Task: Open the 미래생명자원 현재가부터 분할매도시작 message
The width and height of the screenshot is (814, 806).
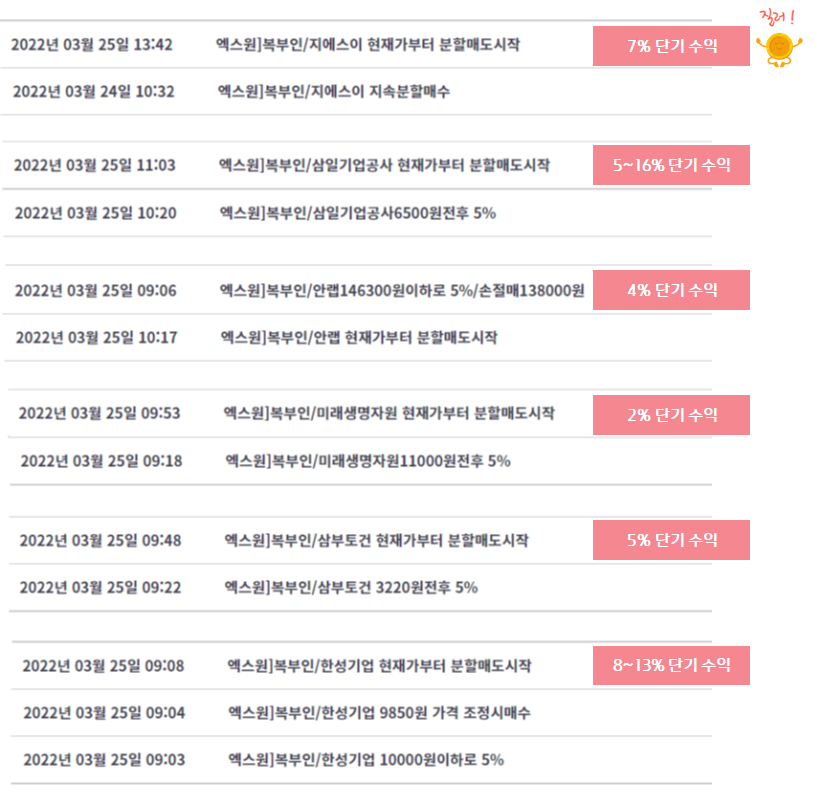Action: click(389, 414)
